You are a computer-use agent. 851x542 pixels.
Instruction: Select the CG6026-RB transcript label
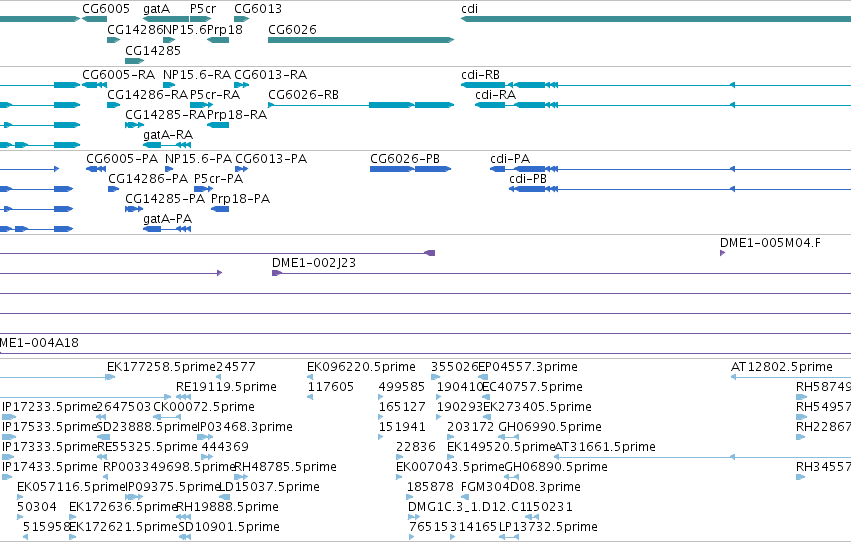tap(303, 94)
